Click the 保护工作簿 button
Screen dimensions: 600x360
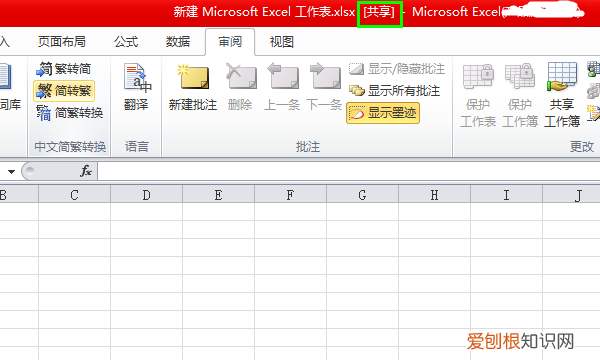(x=520, y=95)
